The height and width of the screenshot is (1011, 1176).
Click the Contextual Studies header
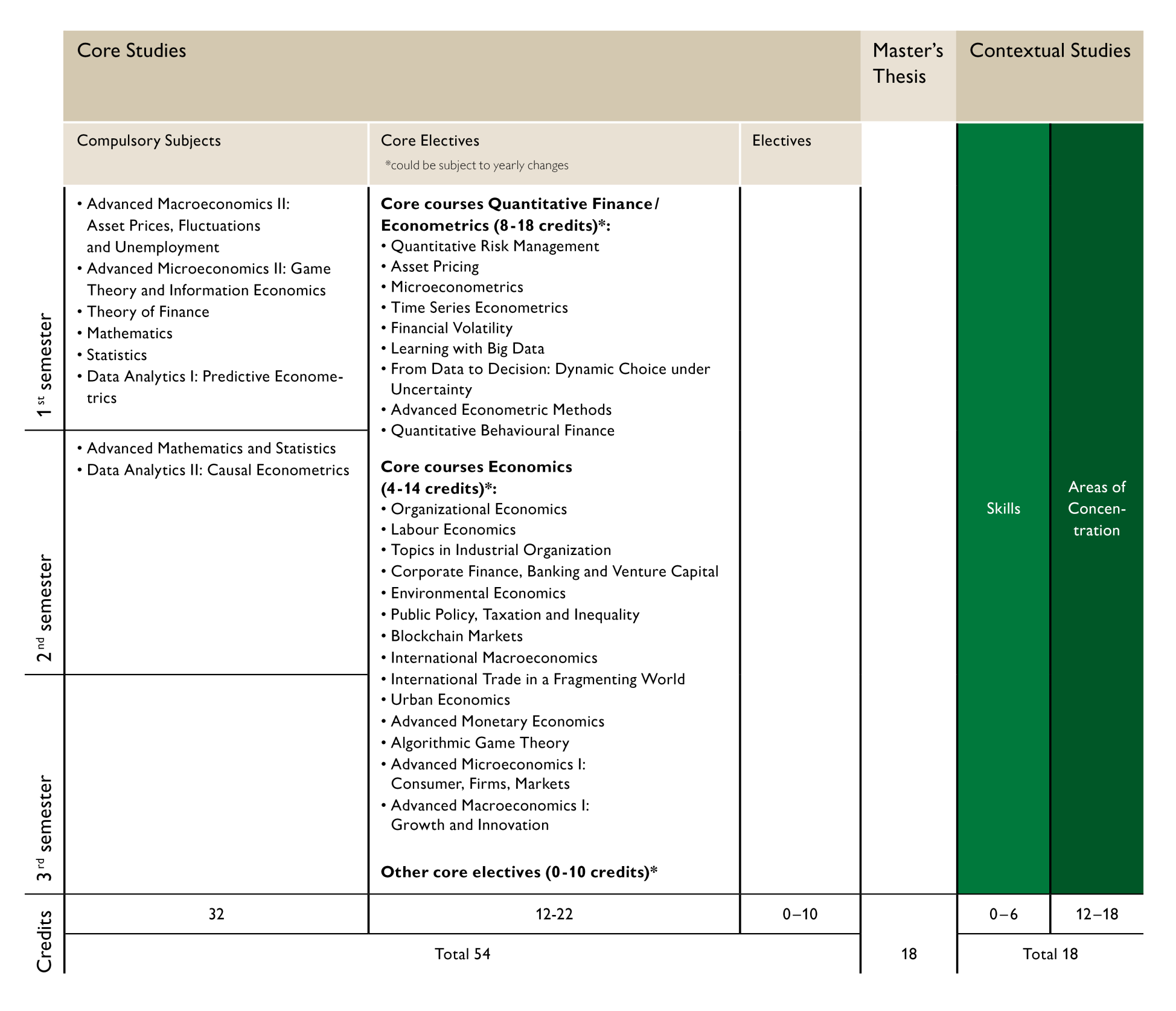pos(1049,51)
